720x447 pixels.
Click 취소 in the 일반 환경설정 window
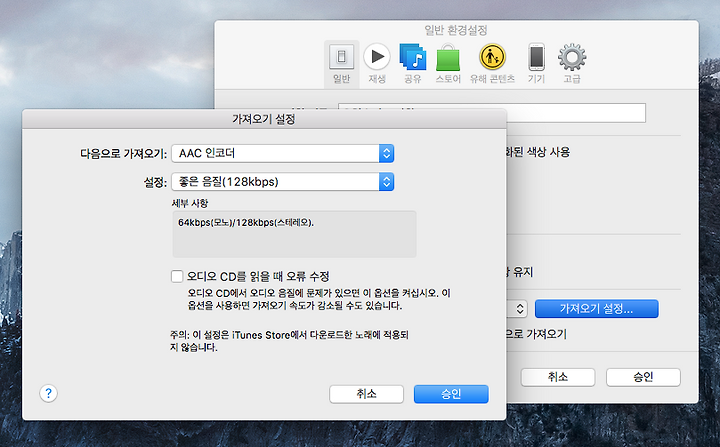point(558,377)
